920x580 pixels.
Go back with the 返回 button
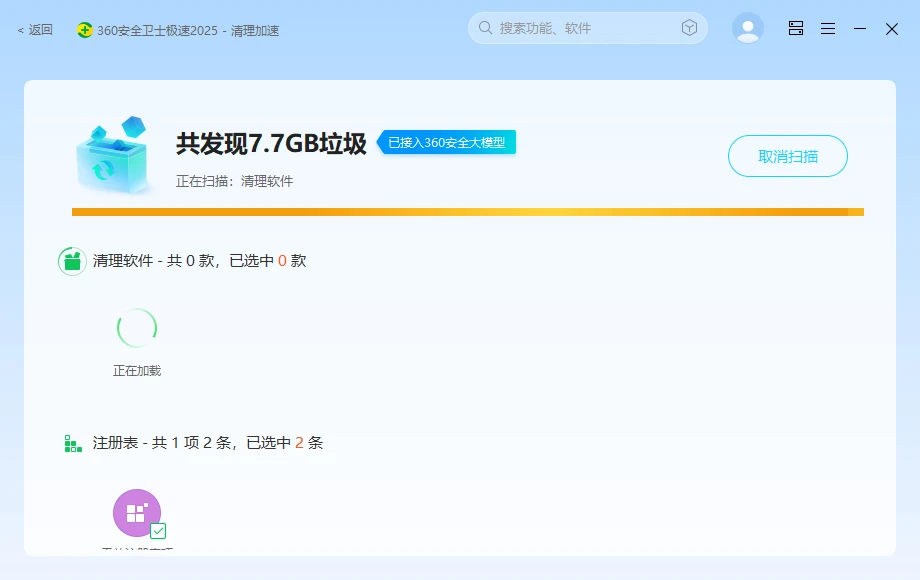click(35, 30)
